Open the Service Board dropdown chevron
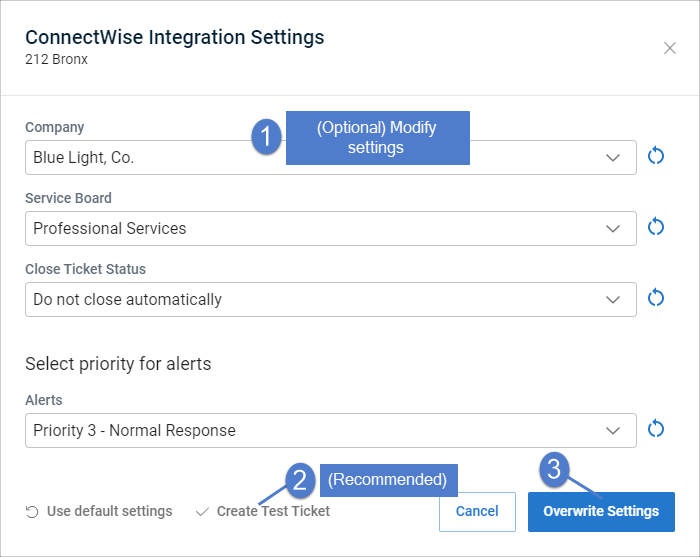This screenshot has height=557, width=700. [613, 229]
